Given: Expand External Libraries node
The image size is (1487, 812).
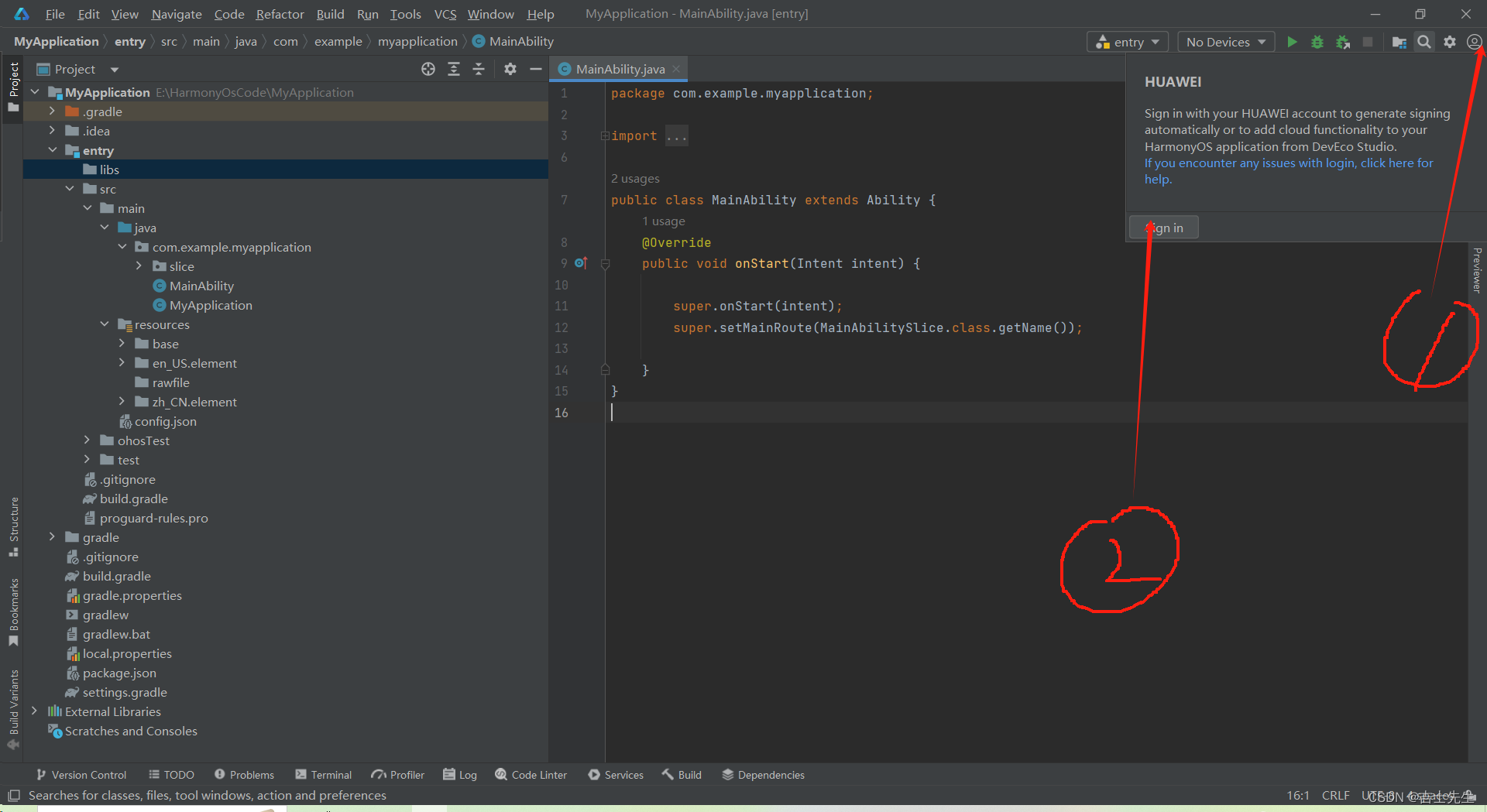Looking at the screenshot, I should (x=34, y=711).
